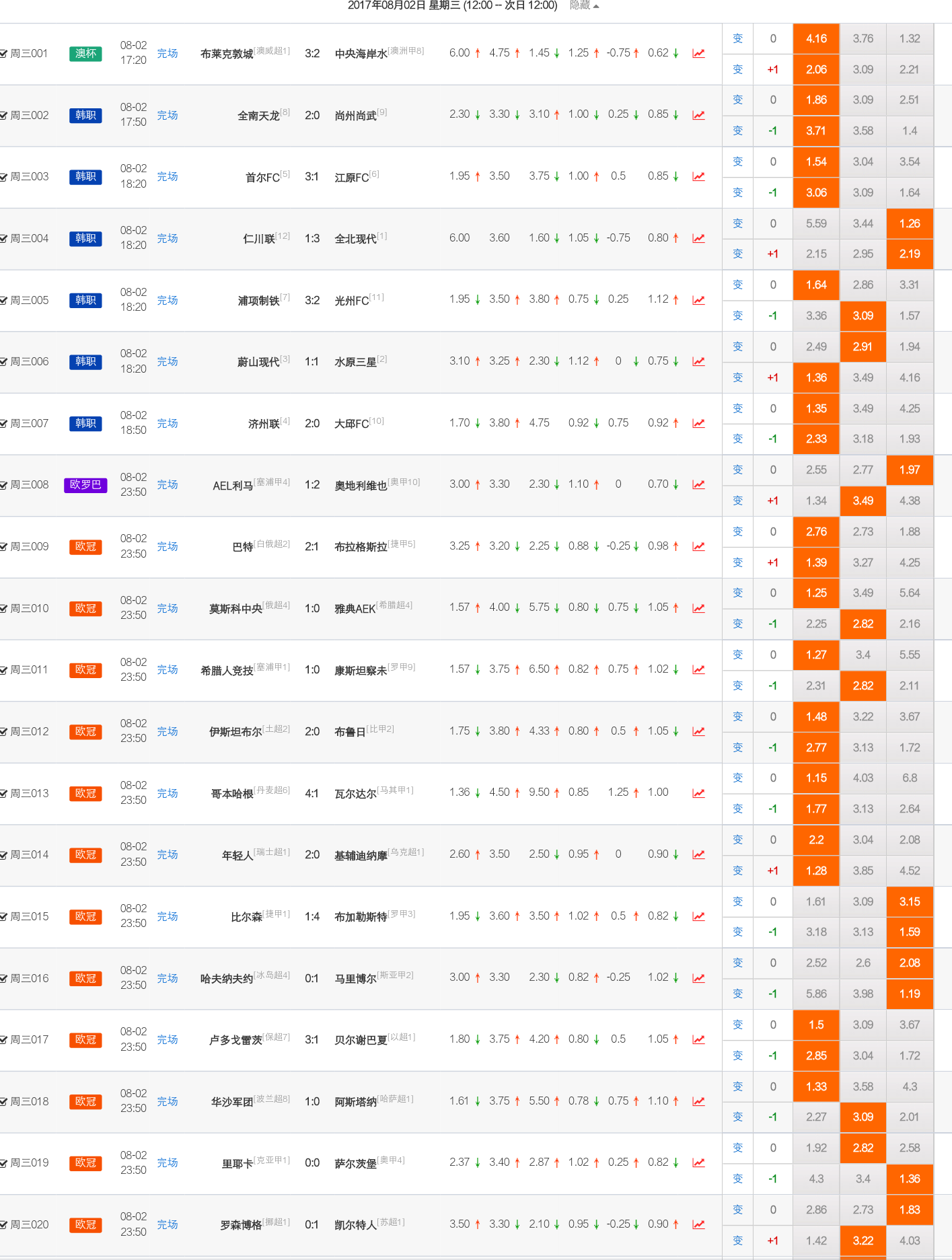Image resolution: width=952 pixels, height=1260 pixels.
Task: Click the 9.50 odds value of 周三013
Action: tap(539, 792)
